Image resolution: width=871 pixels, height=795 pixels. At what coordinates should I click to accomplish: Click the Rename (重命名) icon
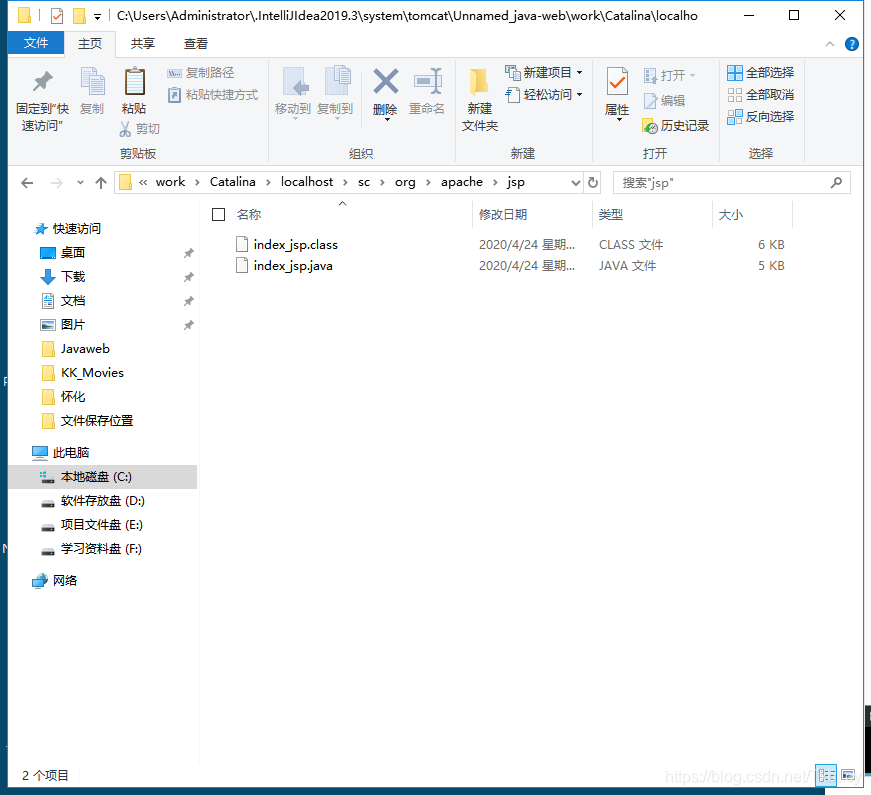(x=427, y=82)
